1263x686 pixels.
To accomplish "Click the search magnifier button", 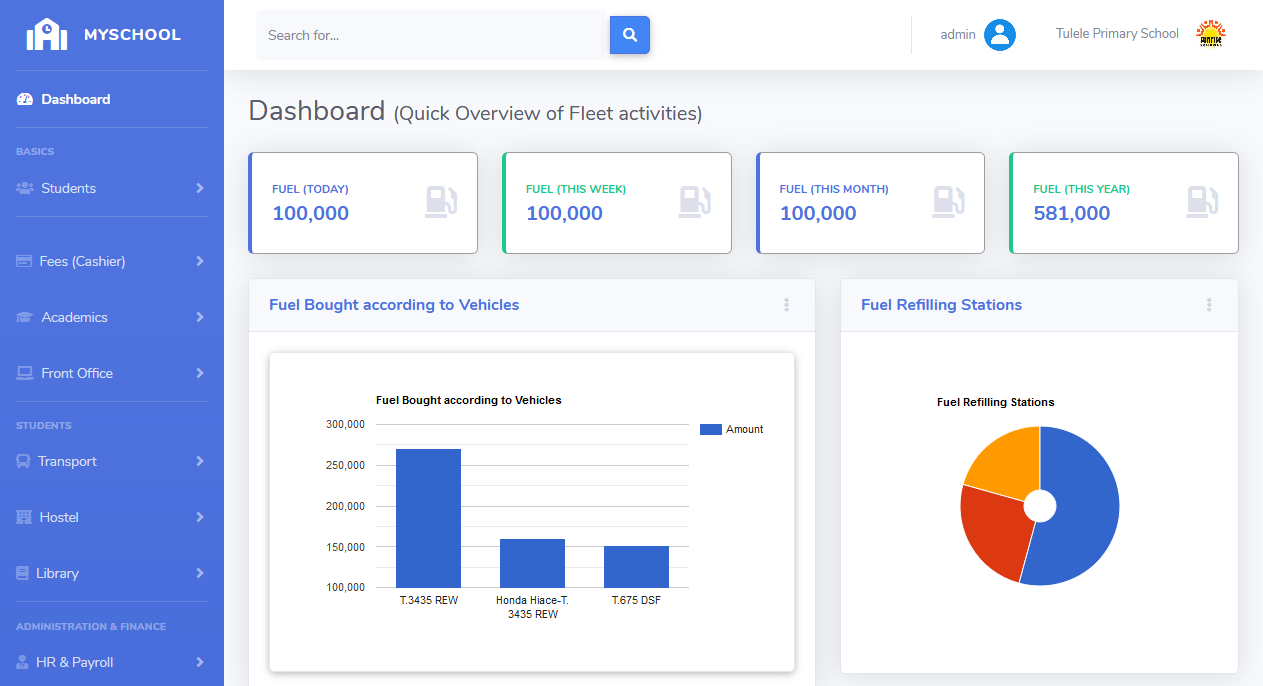I will (630, 35).
